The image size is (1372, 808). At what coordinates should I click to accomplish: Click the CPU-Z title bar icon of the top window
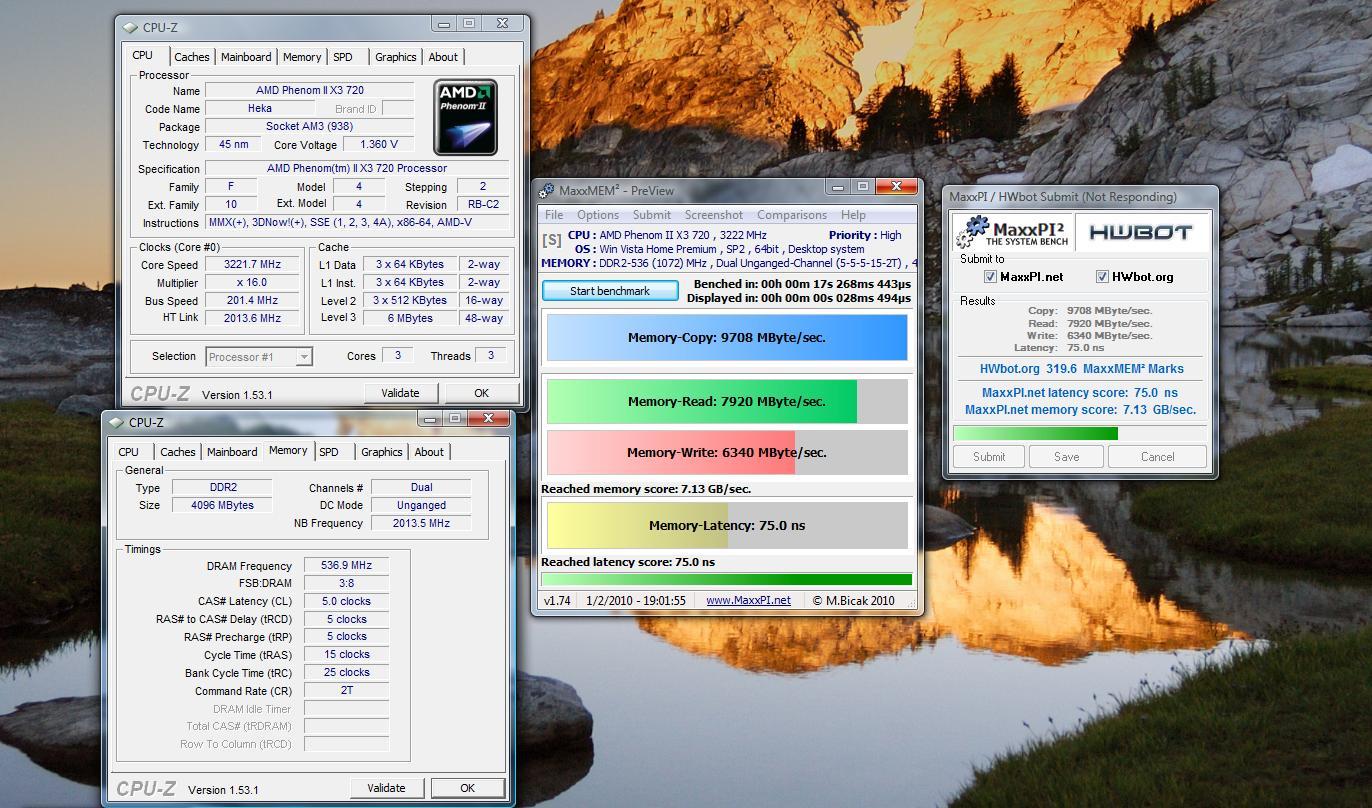(131, 27)
